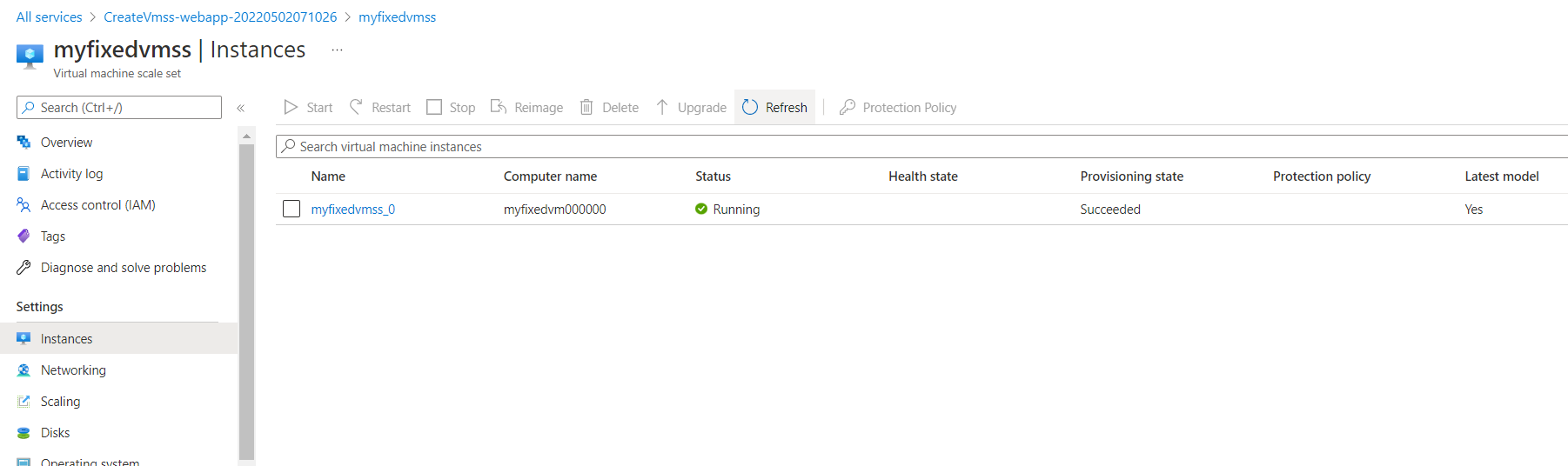Screen dimensions: 1568x466
Task: Click the Yes latest model cell
Action: pyautogui.click(x=1474, y=210)
